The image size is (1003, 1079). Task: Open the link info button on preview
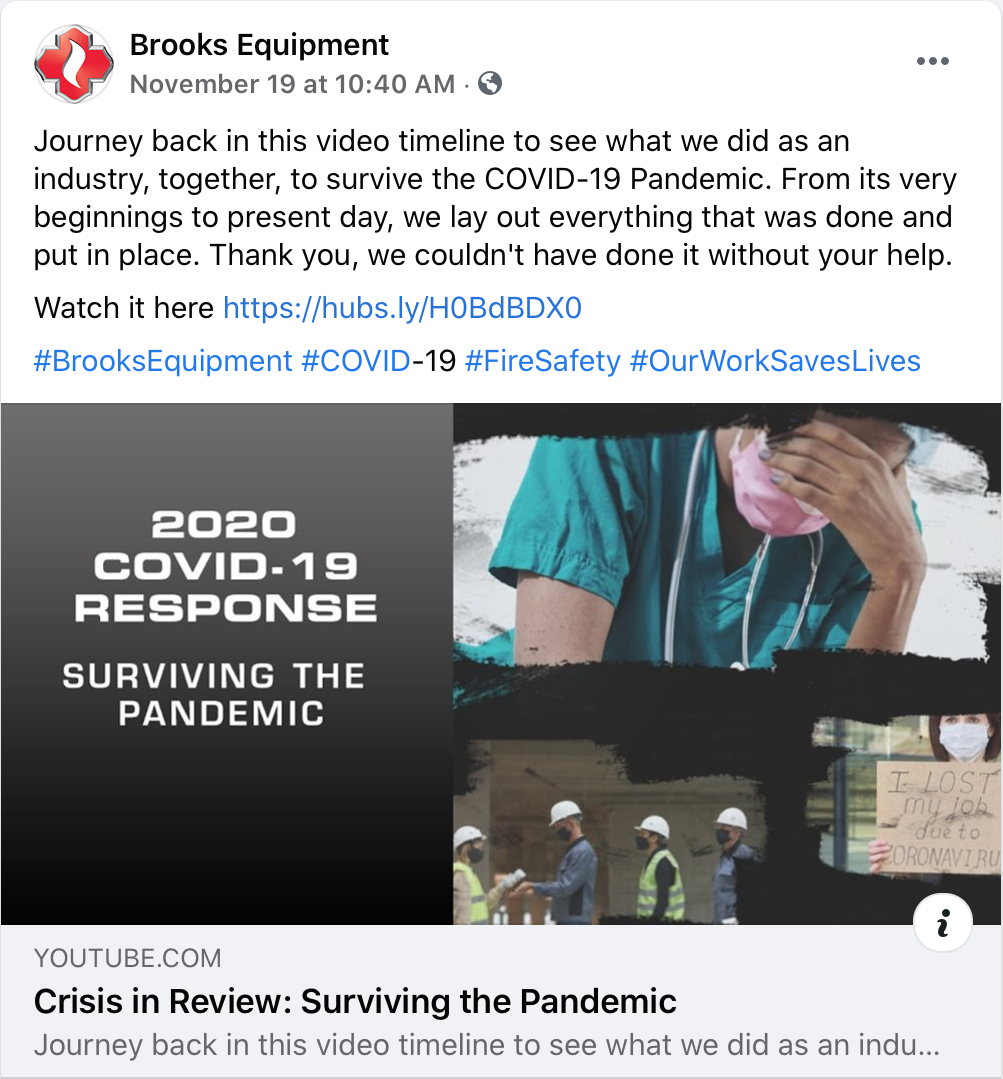[942, 922]
